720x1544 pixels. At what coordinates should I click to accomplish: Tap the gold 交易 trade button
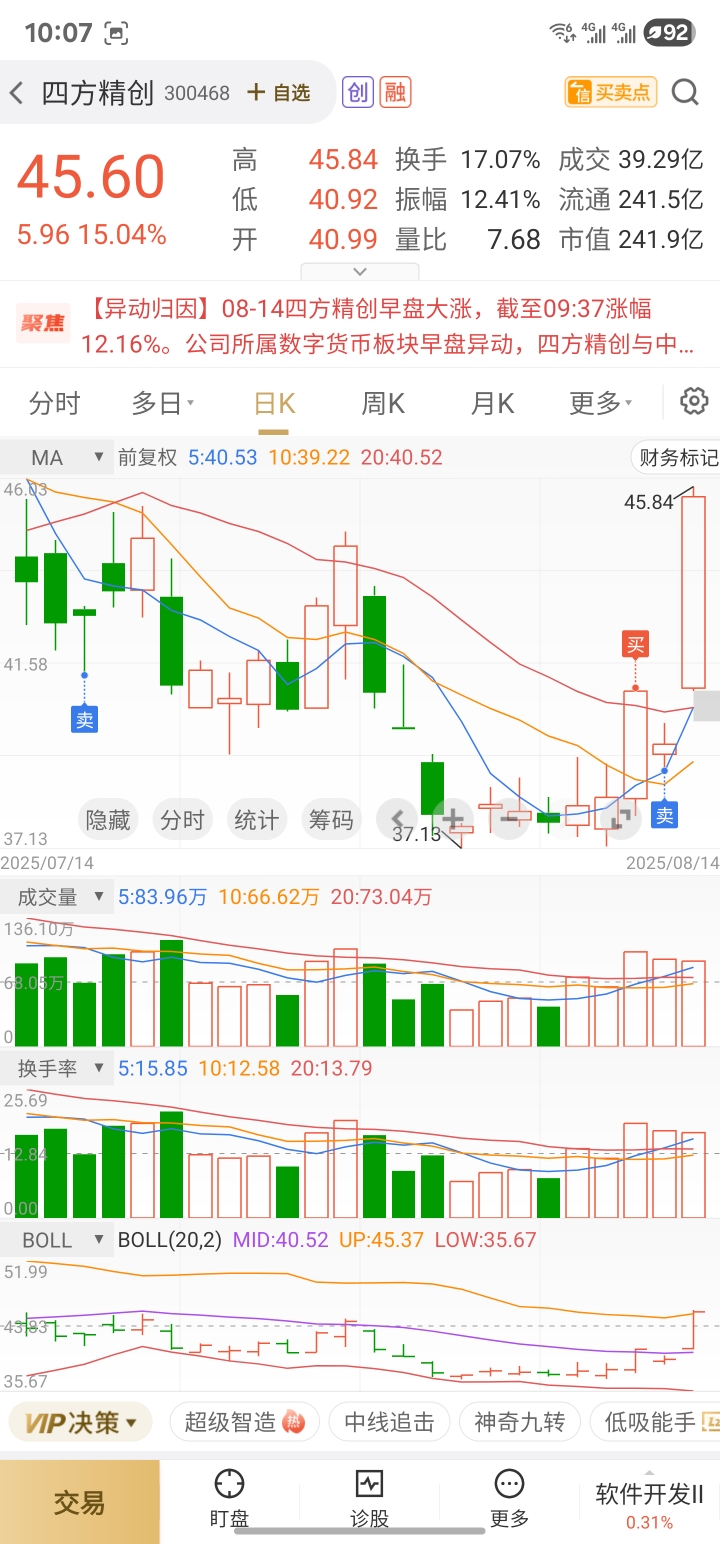pos(80,1502)
